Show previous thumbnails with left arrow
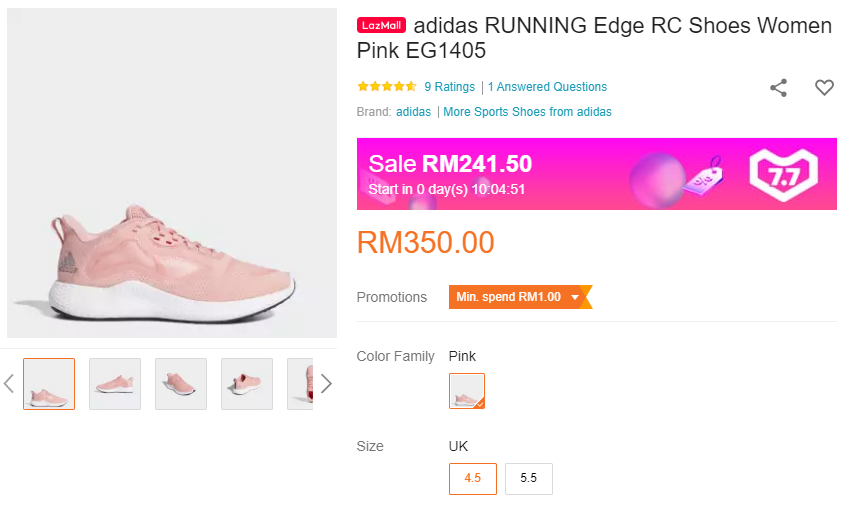Image resolution: width=849 pixels, height=509 pixels. pos(9,384)
